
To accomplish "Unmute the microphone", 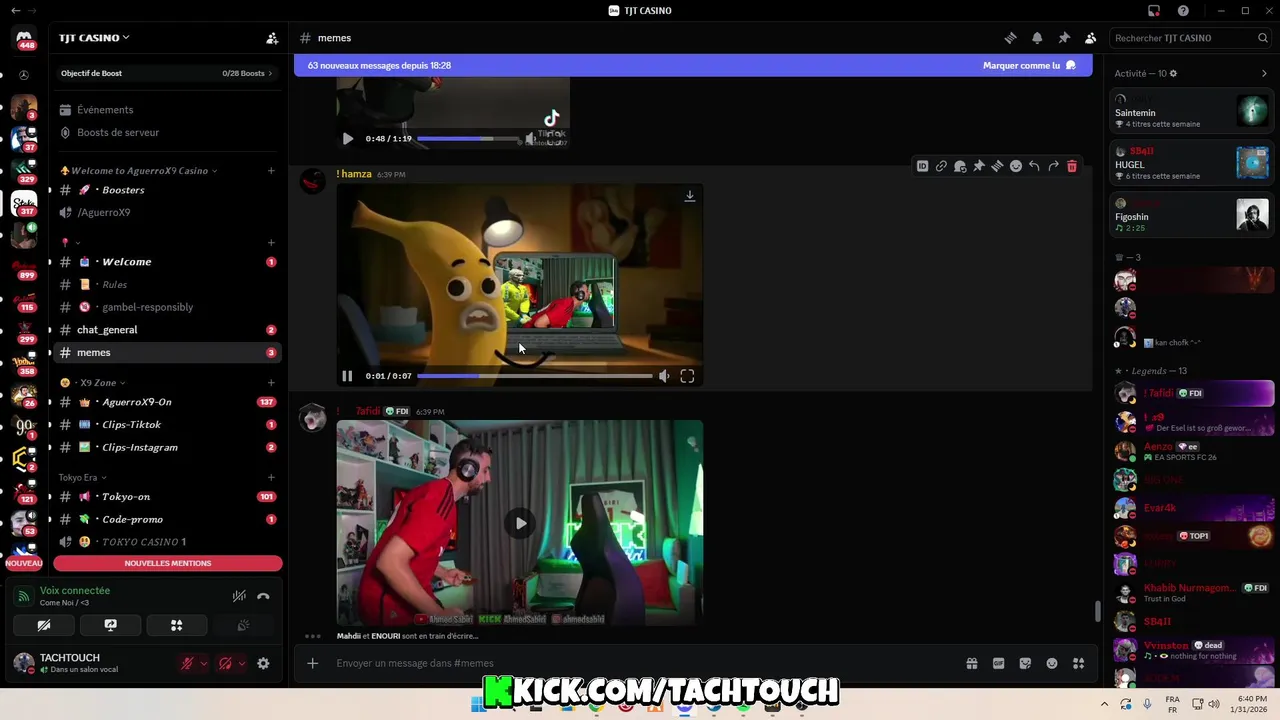I will [187, 663].
